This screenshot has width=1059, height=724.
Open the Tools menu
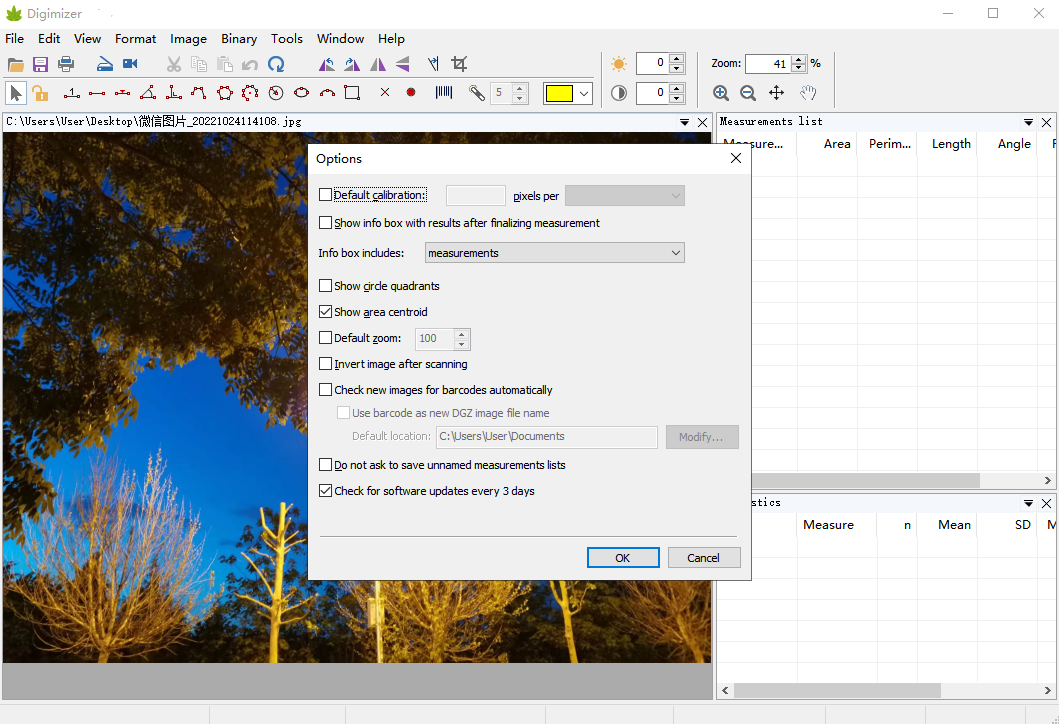tap(286, 38)
